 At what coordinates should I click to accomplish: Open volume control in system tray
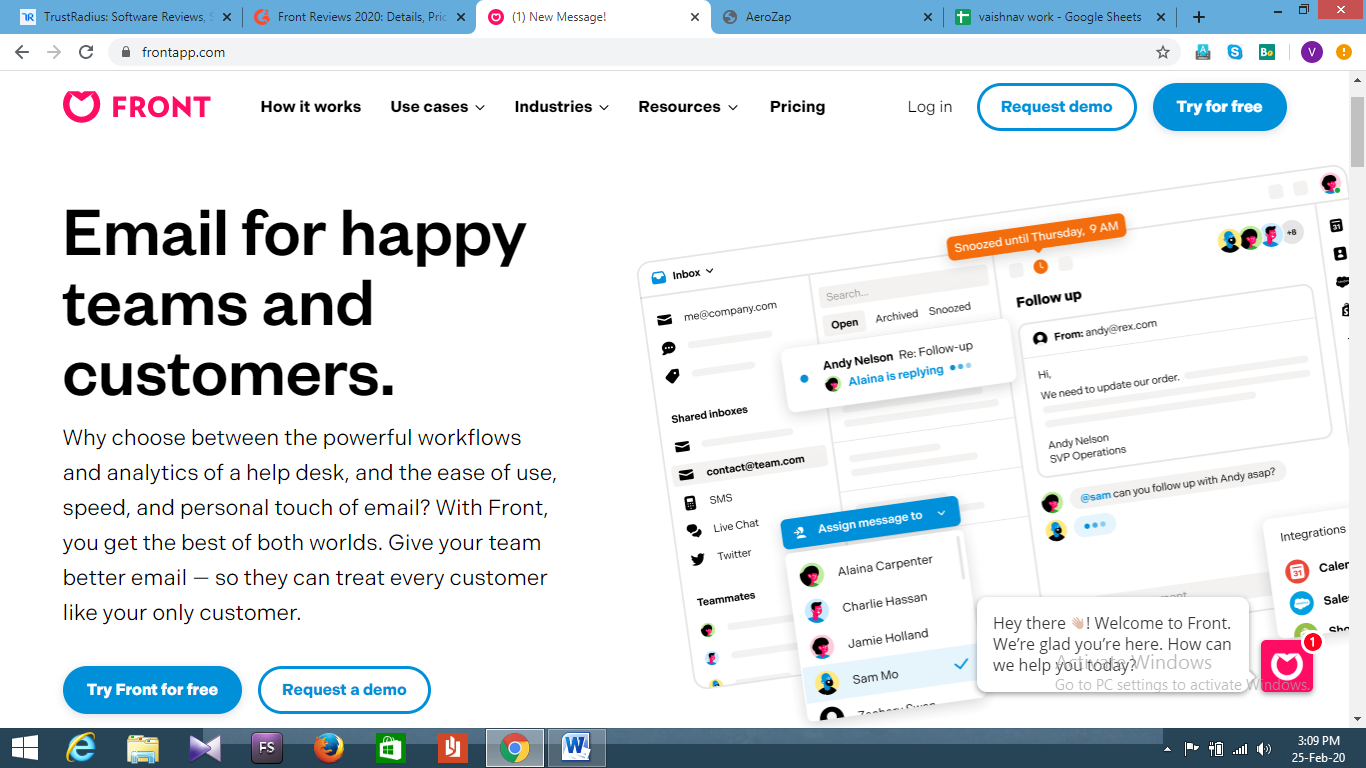coord(1265,748)
